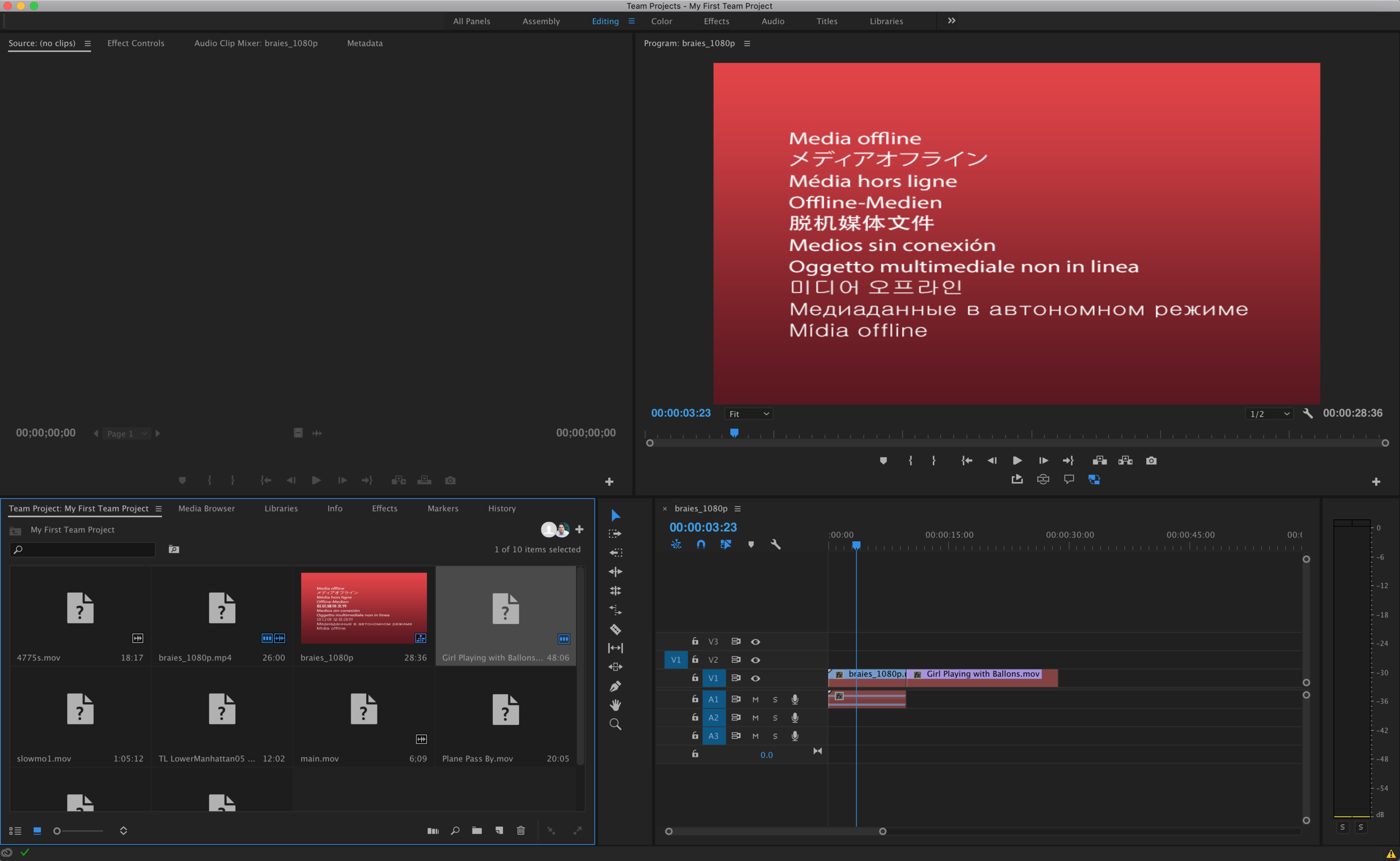
Task: Open the History tab
Action: tap(502, 509)
